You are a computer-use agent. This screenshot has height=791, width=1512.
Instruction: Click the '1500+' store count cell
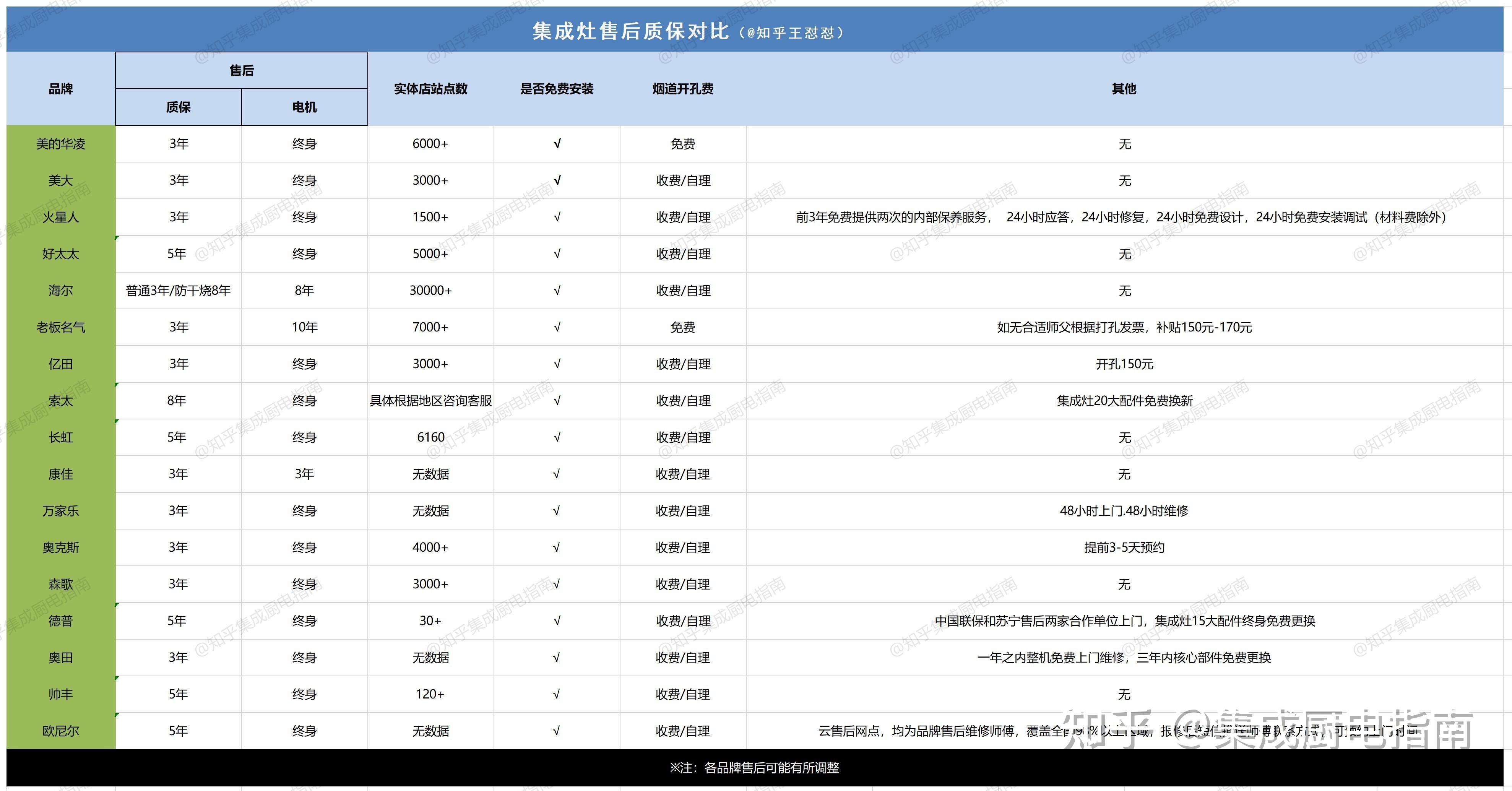[431, 217]
